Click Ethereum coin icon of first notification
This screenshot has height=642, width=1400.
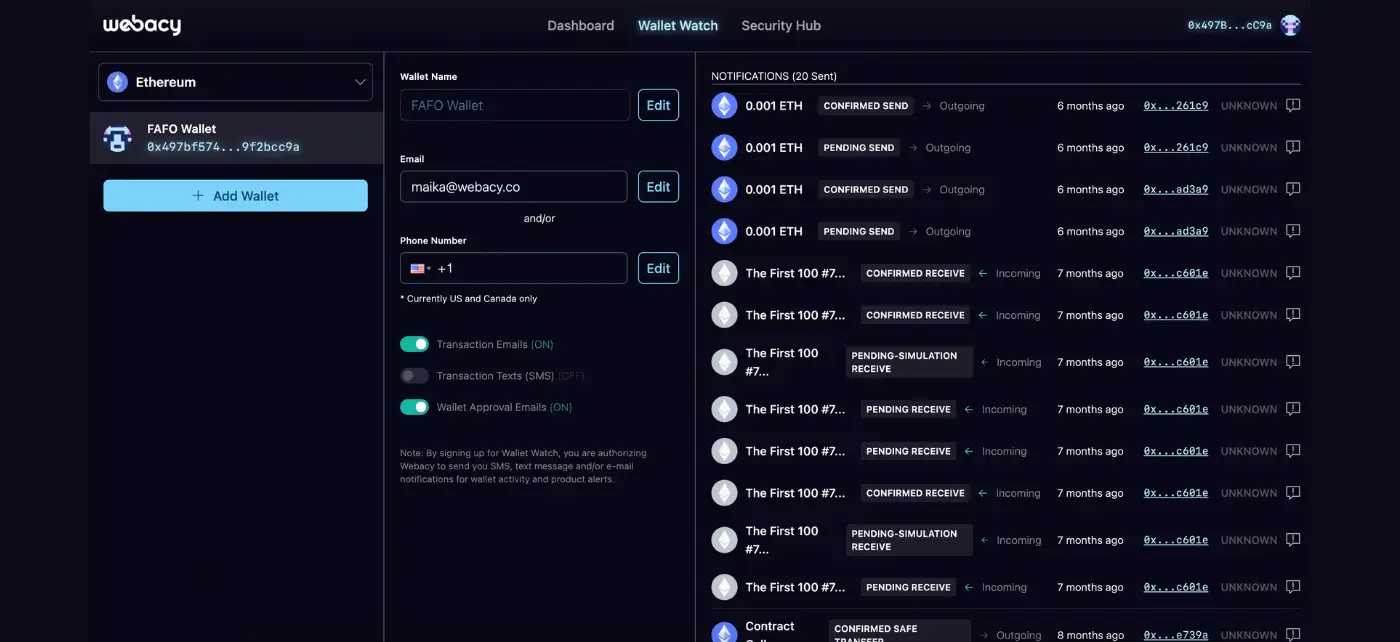click(x=724, y=106)
